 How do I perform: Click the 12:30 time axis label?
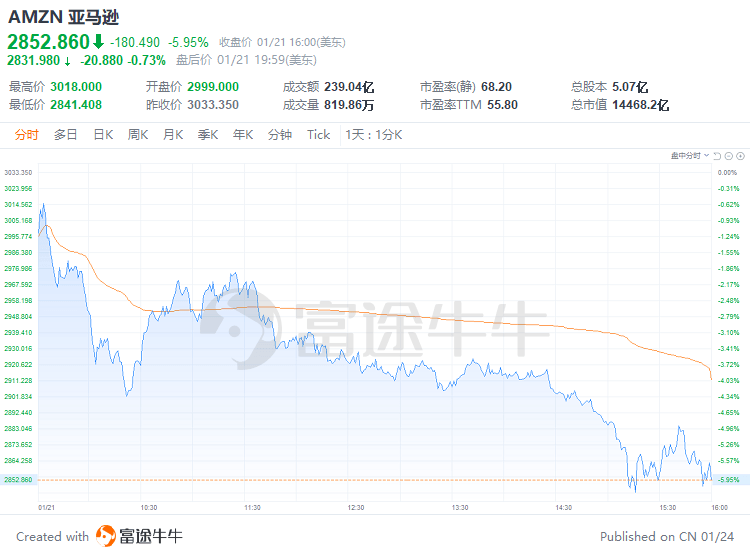pos(356,507)
